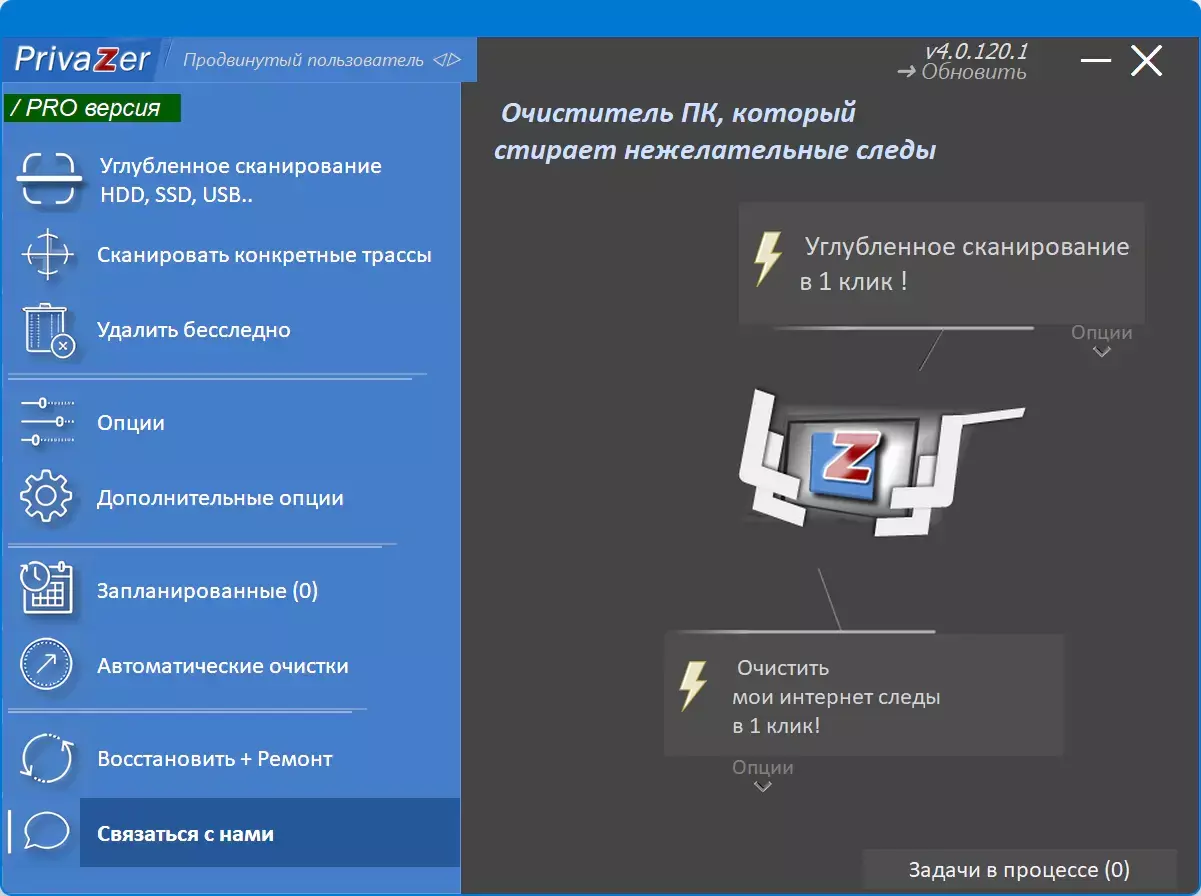Click the restore and repair arrows icon
This screenshot has width=1201, height=896.
pyautogui.click(x=47, y=759)
